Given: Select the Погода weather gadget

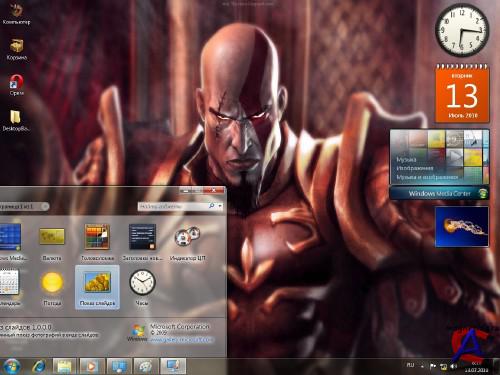Looking at the screenshot, I should pyautogui.click(x=52, y=287).
